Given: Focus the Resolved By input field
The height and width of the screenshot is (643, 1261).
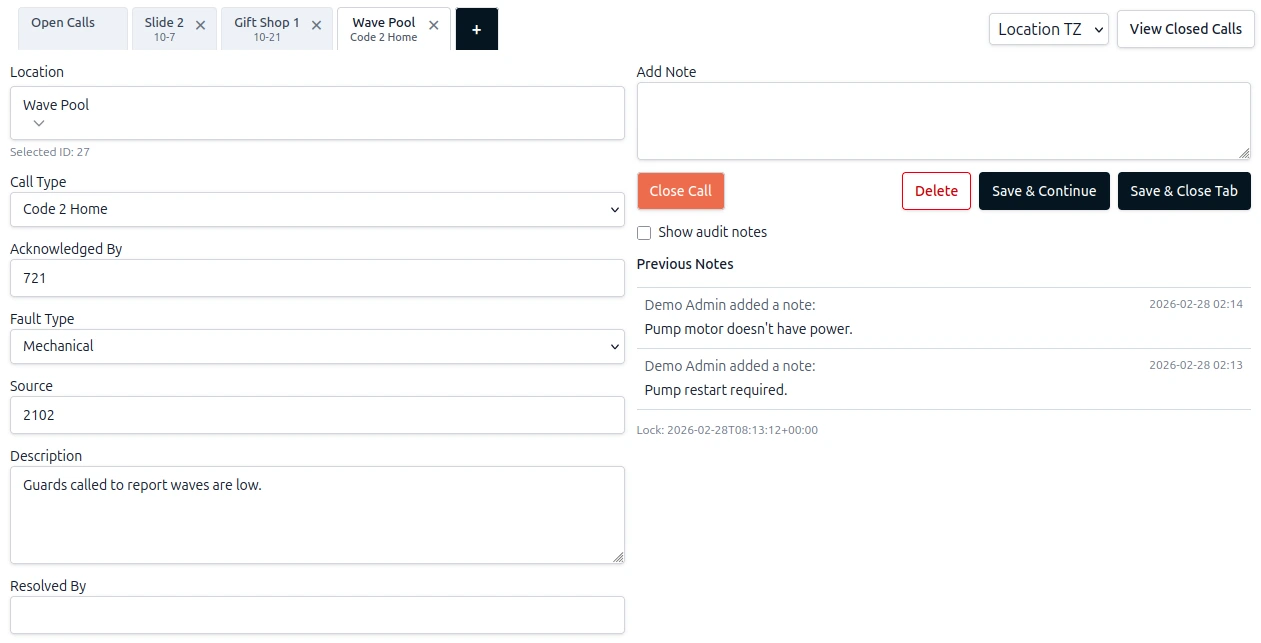Looking at the screenshot, I should pyautogui.click(x=317, y=614).
